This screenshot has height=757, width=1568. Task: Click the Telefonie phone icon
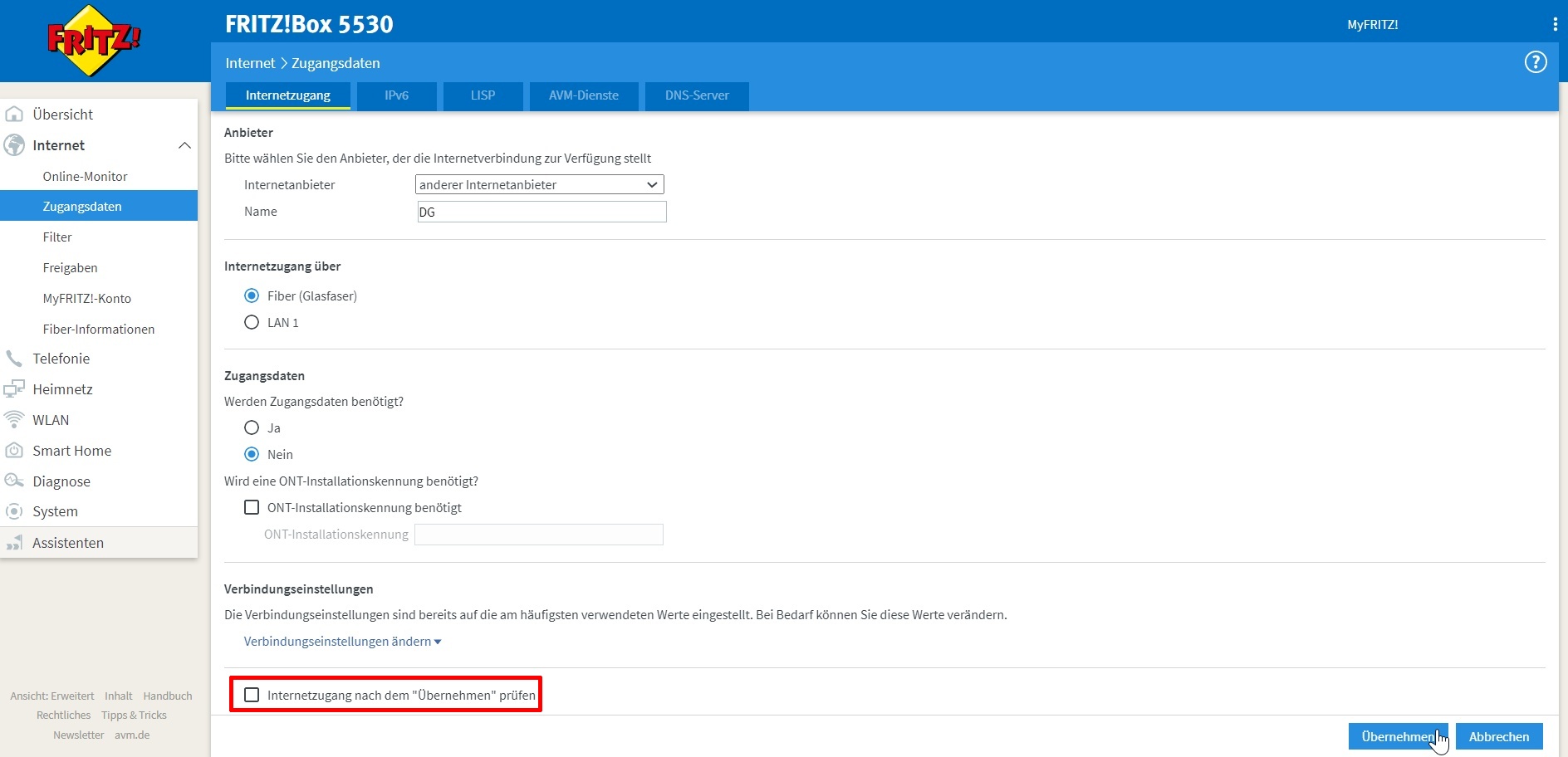pyautogui.click(x=14, y=359)
